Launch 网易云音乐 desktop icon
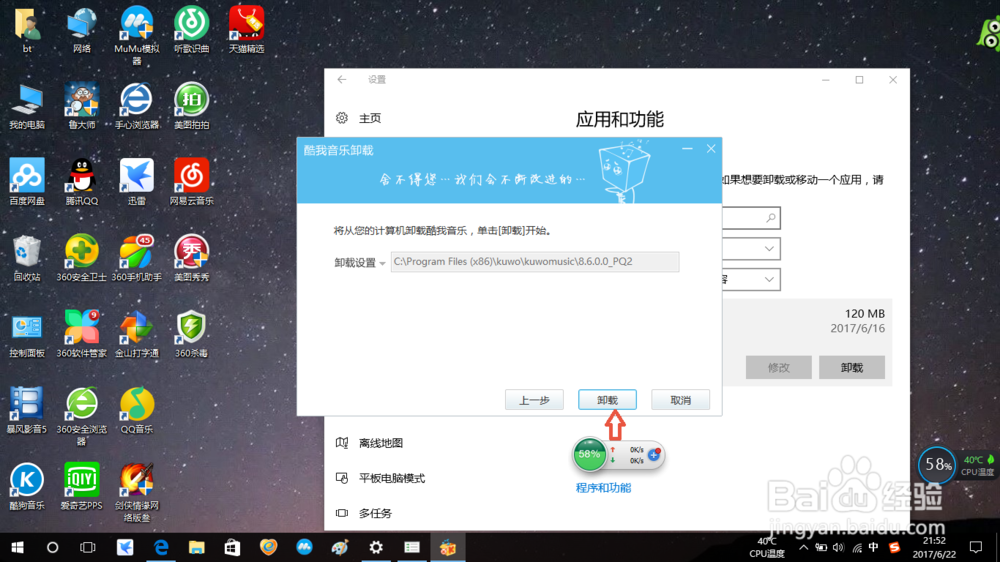Image resolution: width=1000 pixels, height=562 pixels. pyautogui.click(x=191, y=182)
